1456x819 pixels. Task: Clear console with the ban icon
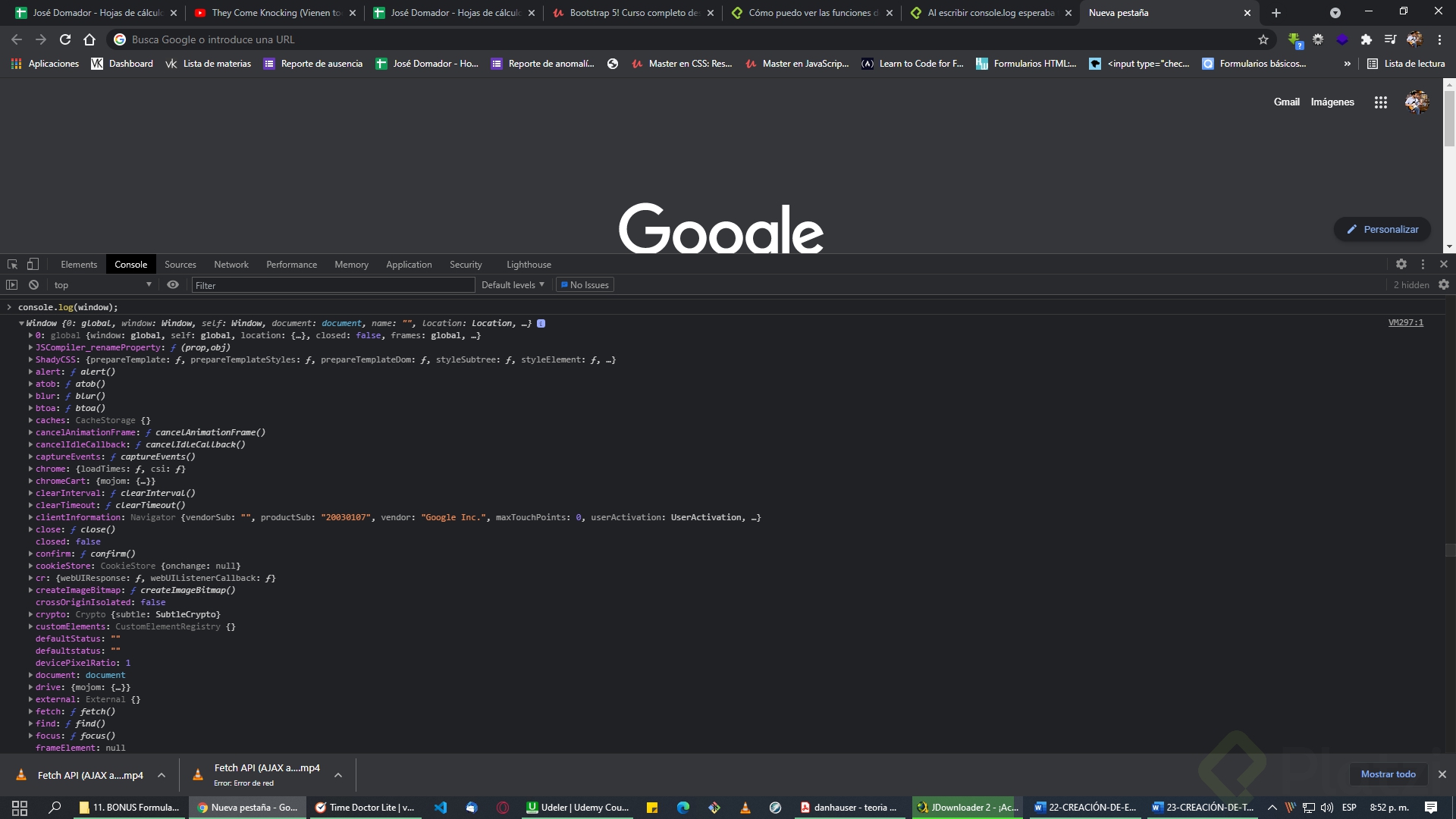coord(33,285)
